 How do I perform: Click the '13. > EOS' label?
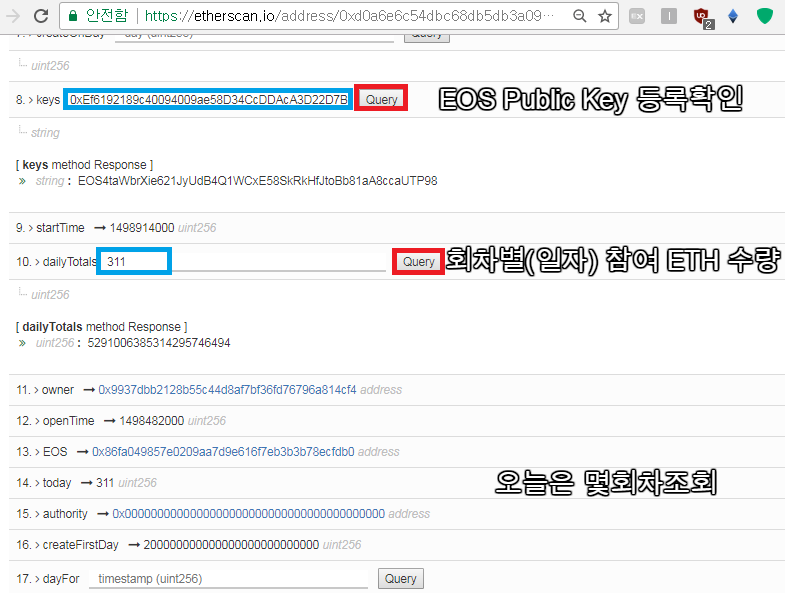(x=42, y=452)
